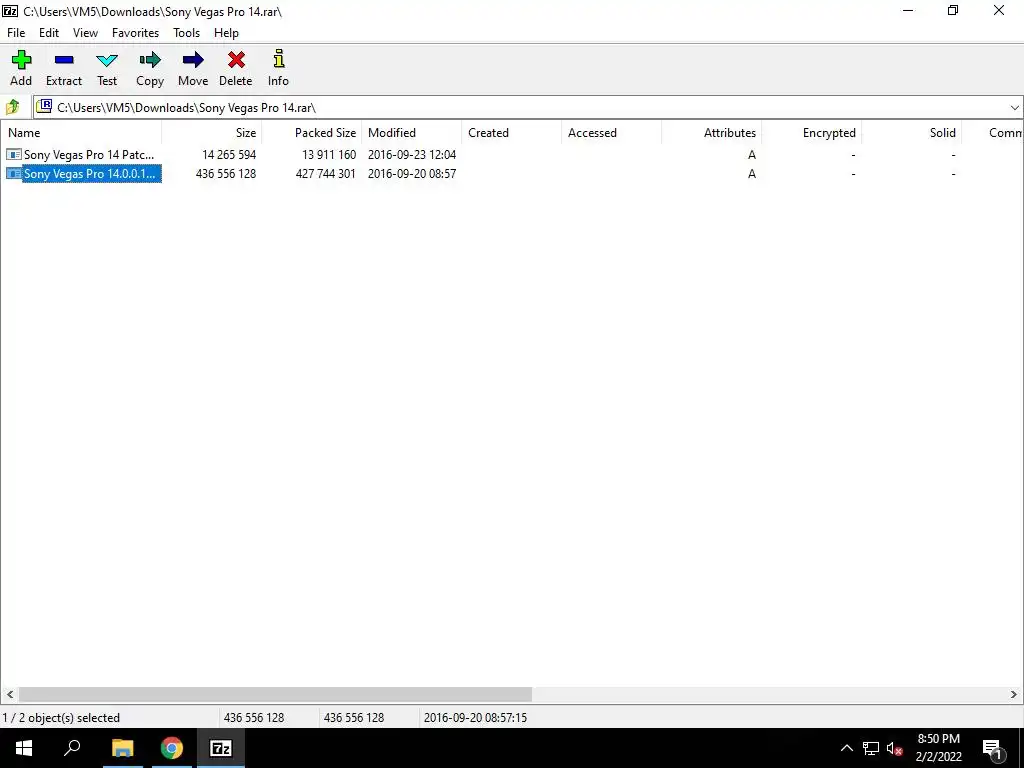The image size is (1024, 768).
Task: Click status bar selection count text
Action: (61, 718)
